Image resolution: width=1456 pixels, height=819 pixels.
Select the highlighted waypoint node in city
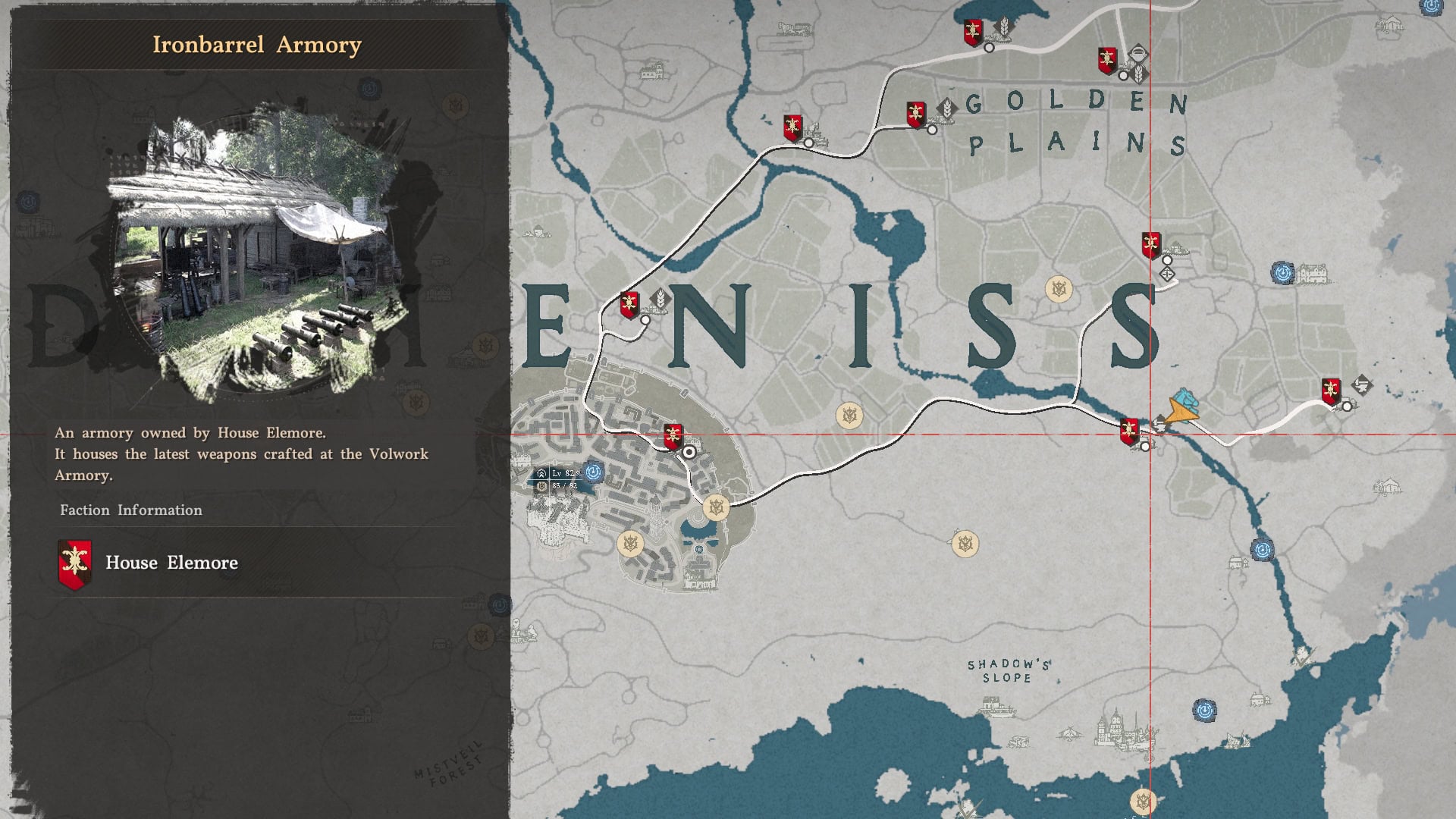coord(689,452)
